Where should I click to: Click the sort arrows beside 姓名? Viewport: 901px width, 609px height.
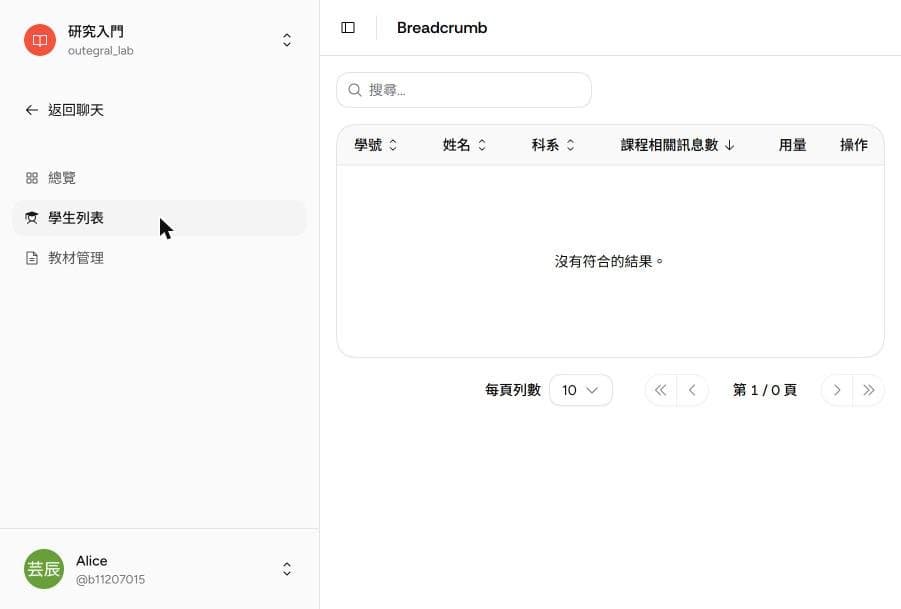[482, 145]
